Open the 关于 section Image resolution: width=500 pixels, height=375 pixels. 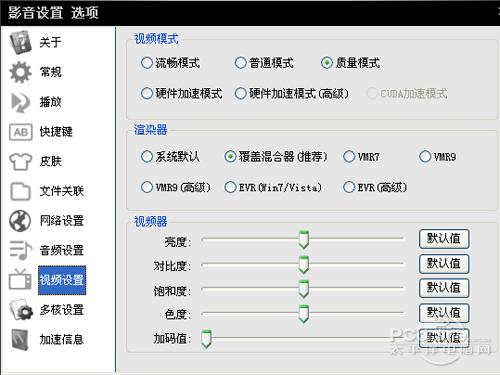coord(50,42)
